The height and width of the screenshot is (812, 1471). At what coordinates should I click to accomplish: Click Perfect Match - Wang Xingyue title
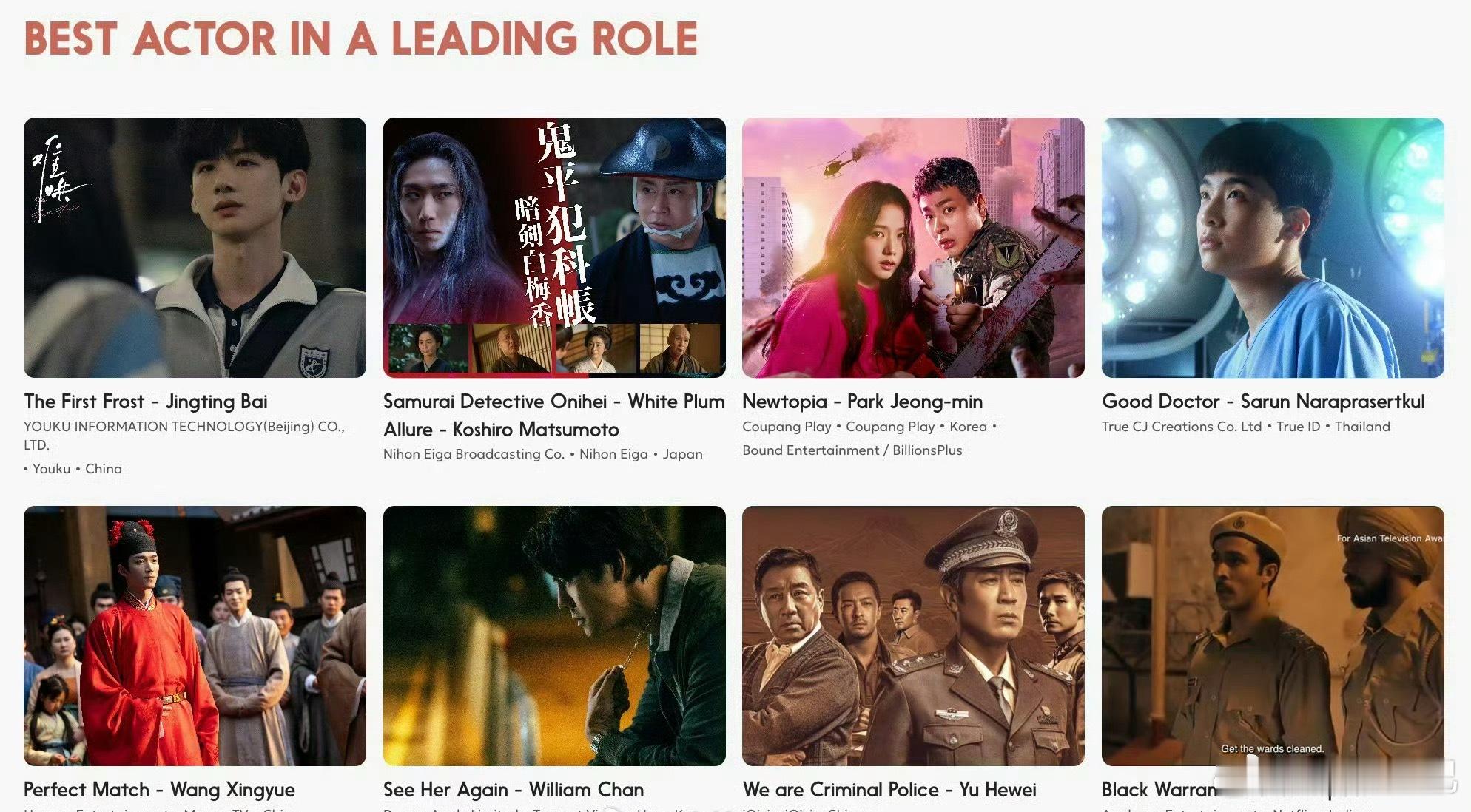coord(159,790)
